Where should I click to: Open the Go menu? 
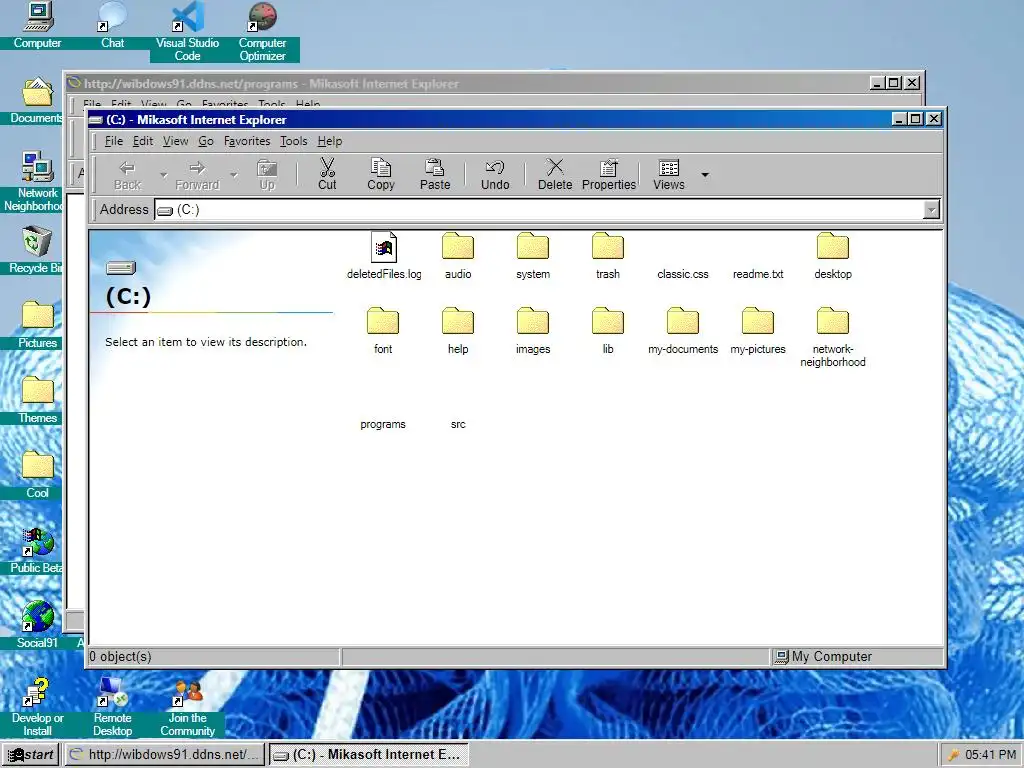coord(206,141)
